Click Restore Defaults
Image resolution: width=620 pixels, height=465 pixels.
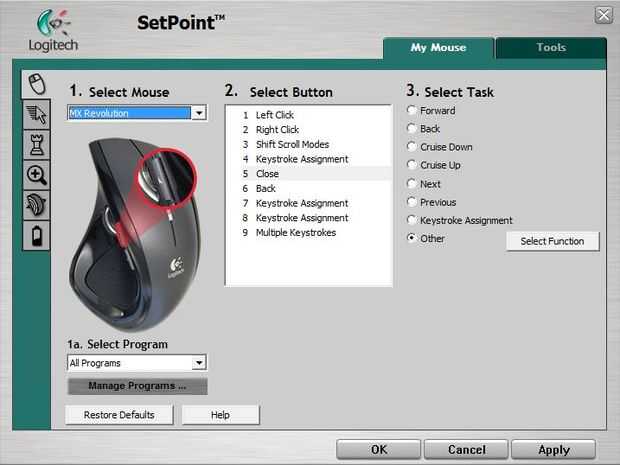point(119,415)
